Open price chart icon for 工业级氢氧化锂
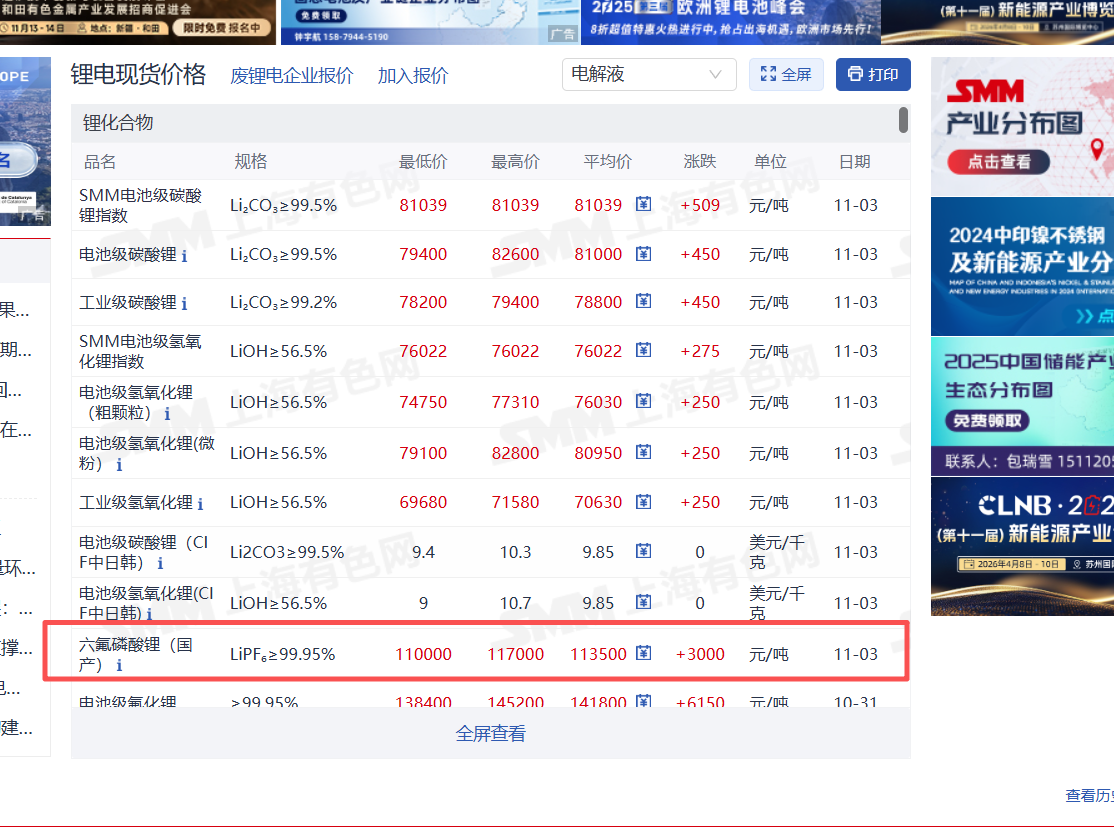1114x835 pixels. coord(643,502)
